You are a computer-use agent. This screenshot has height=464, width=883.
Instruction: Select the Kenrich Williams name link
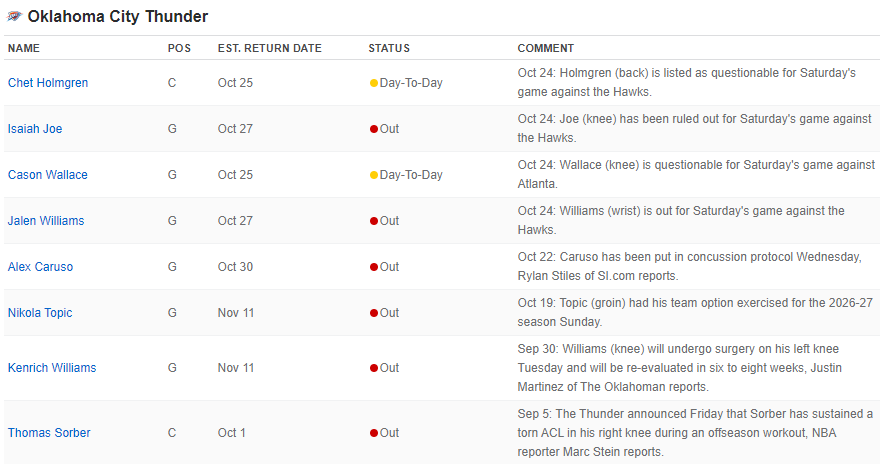[x=52, y=368]
